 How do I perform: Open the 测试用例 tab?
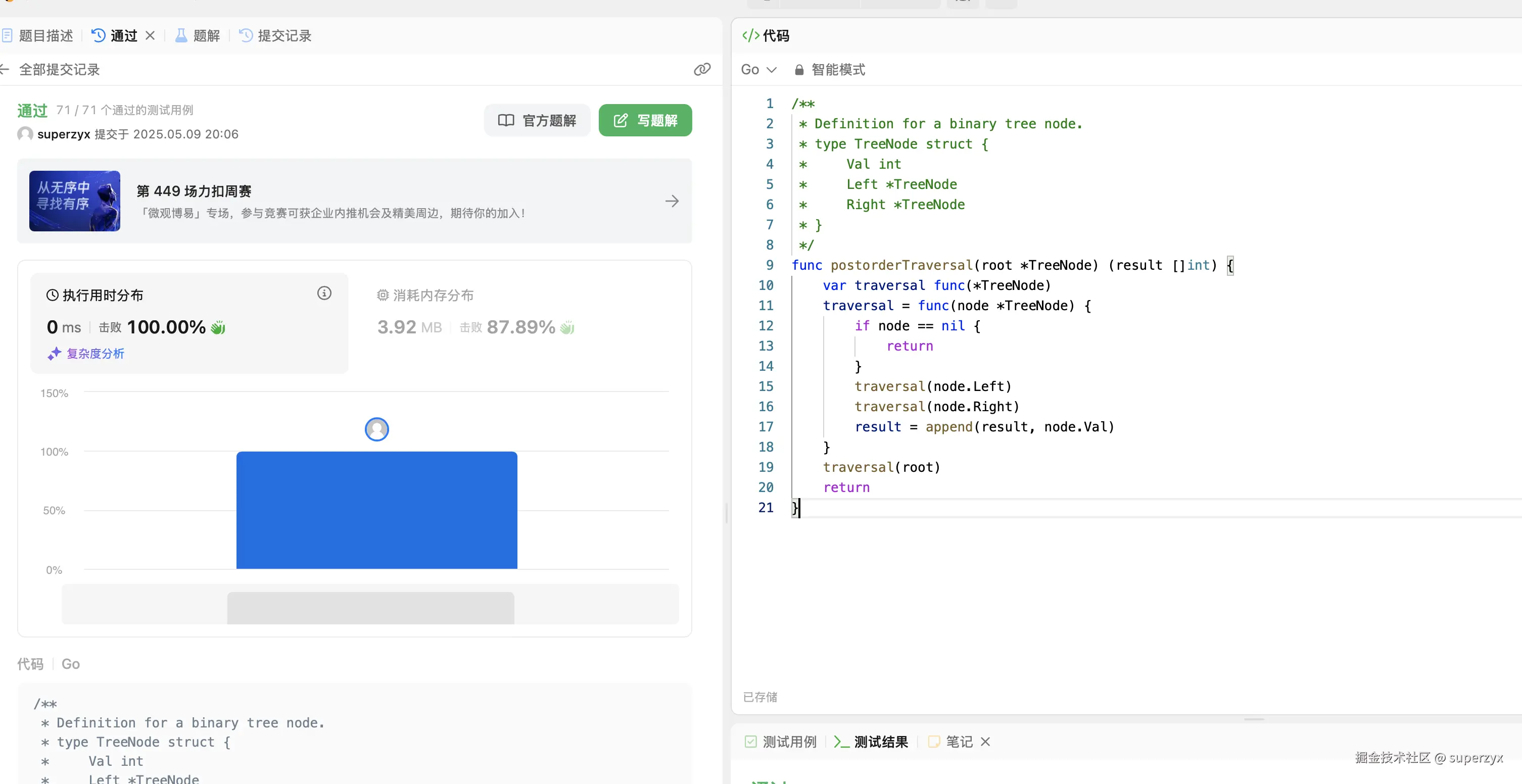click(x=781, y=742)
